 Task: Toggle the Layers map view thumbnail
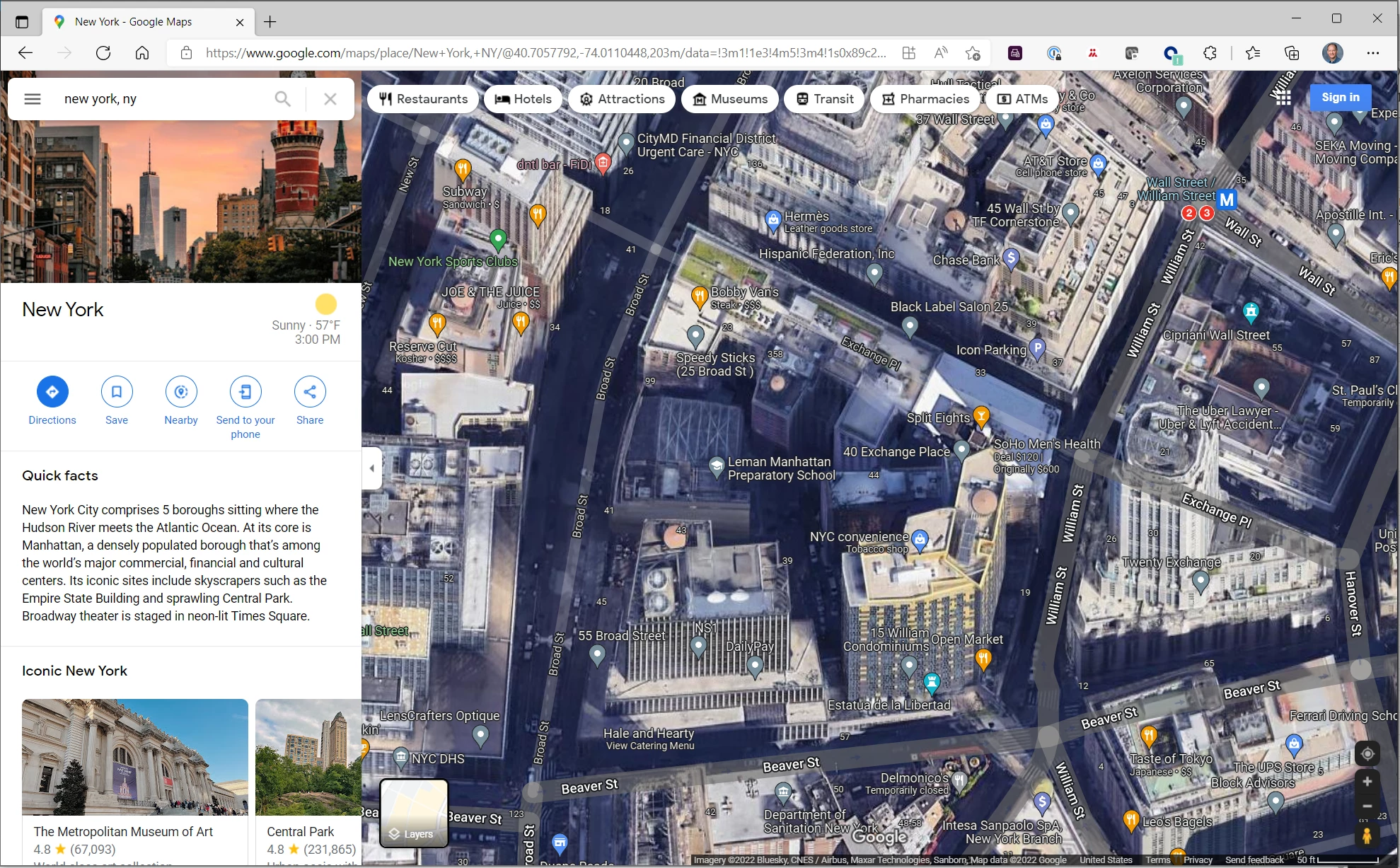click(414, 813)
